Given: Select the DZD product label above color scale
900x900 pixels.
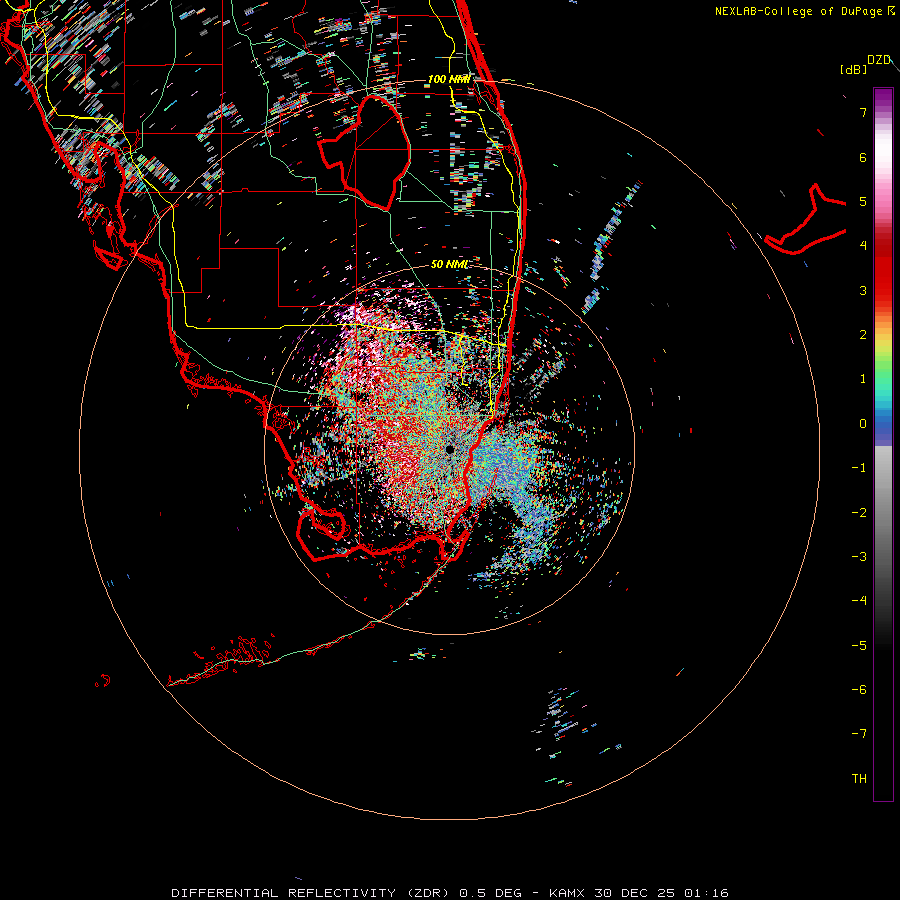Looking at the screenshot, I should click(878, 60).
